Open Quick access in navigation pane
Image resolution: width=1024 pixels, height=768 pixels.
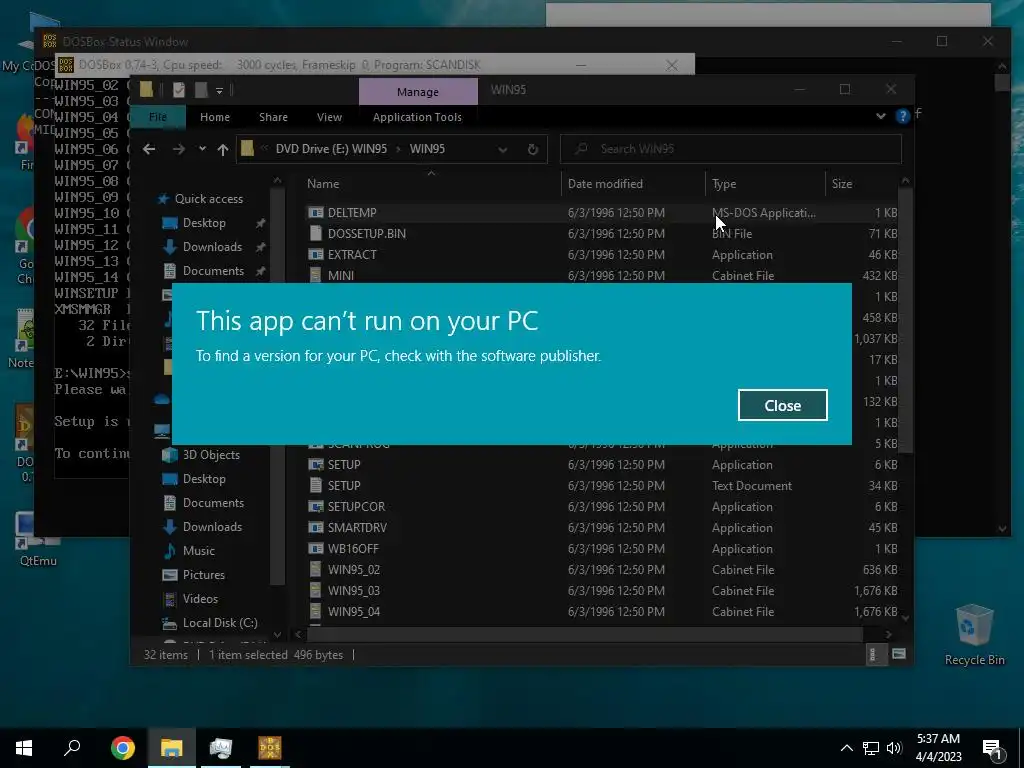tap(200, 199)
